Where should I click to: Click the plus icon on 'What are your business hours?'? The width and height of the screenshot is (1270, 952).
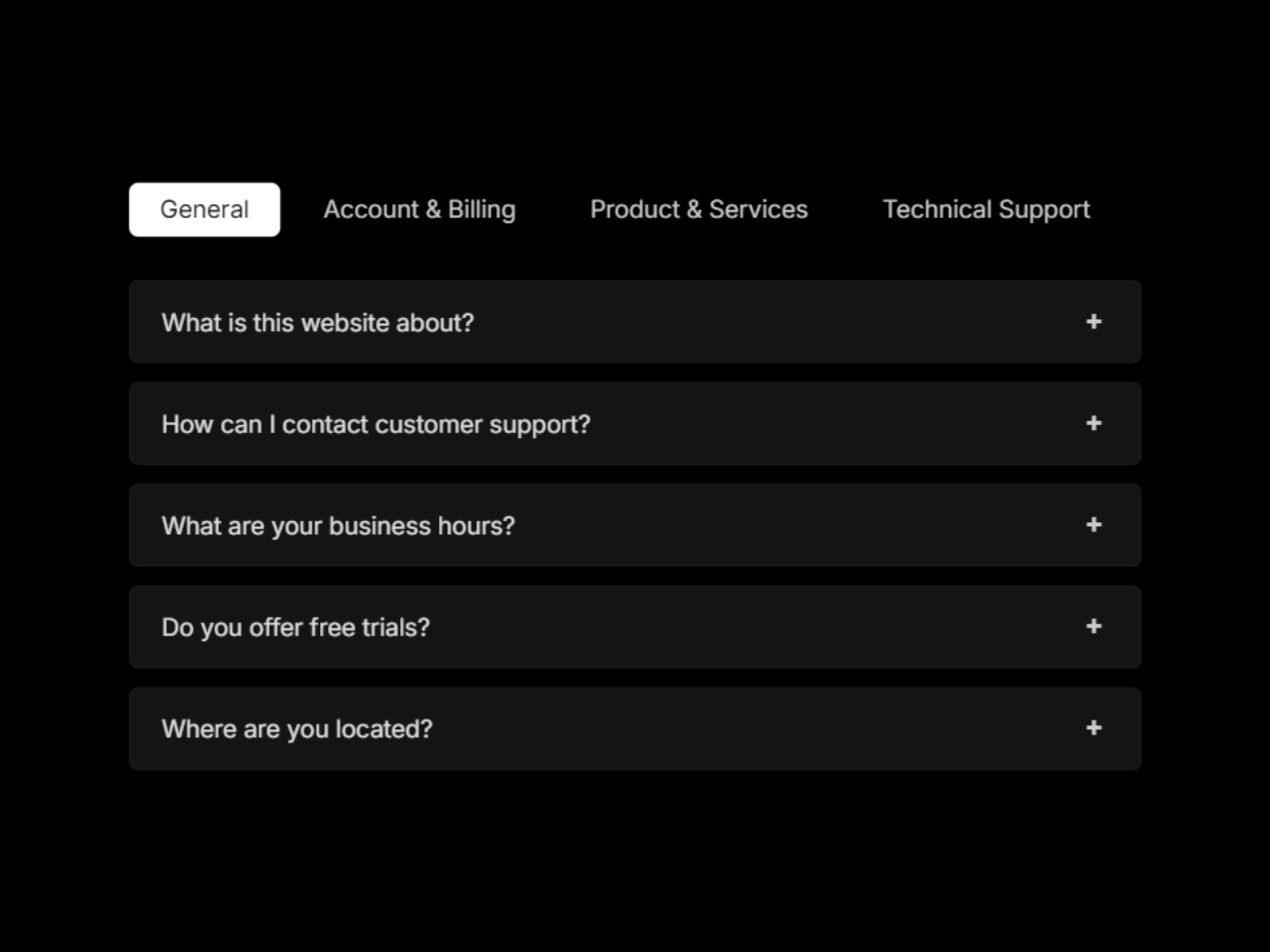click(1095, 525)
